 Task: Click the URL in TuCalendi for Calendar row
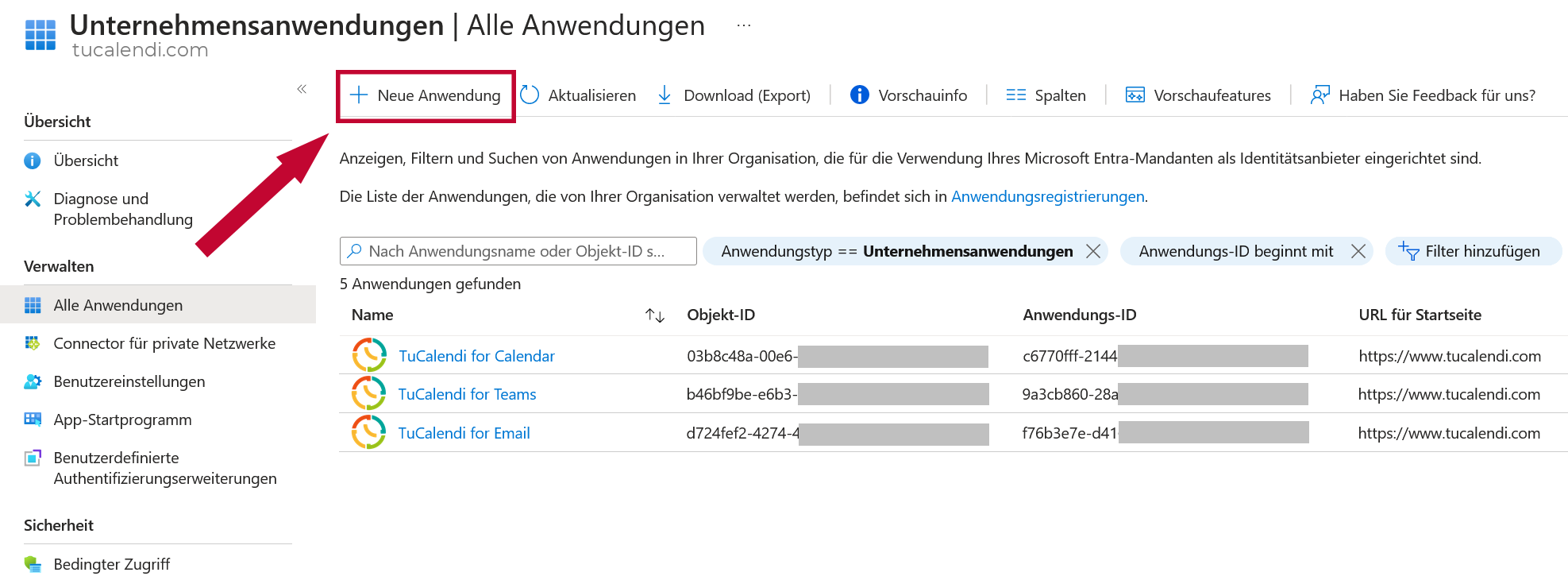point(1450,356)
